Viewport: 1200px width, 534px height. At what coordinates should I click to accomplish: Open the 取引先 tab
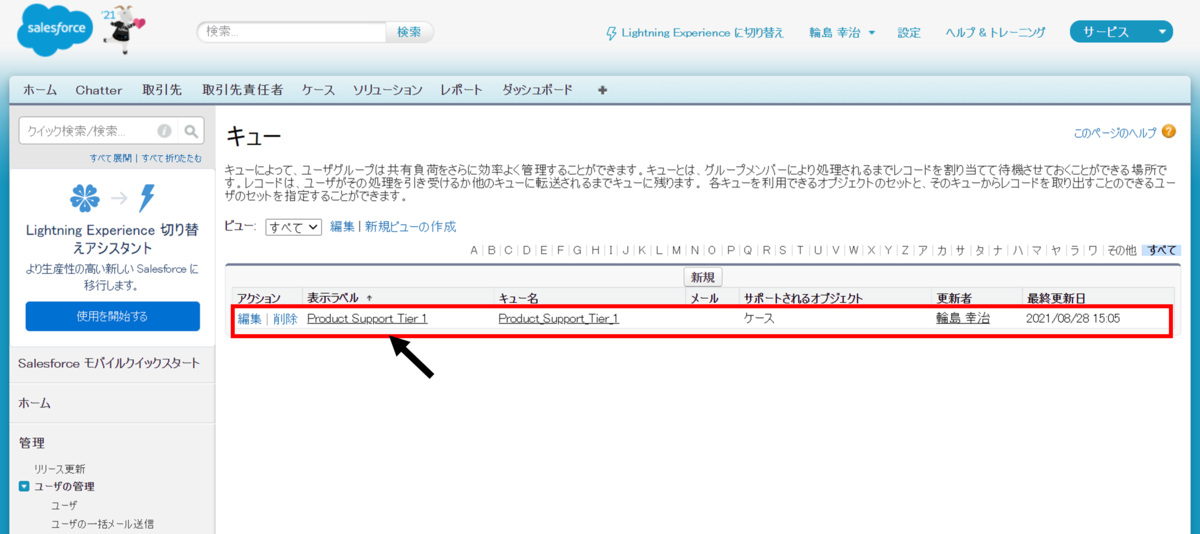pyautogui.click(x=162, y=90)
